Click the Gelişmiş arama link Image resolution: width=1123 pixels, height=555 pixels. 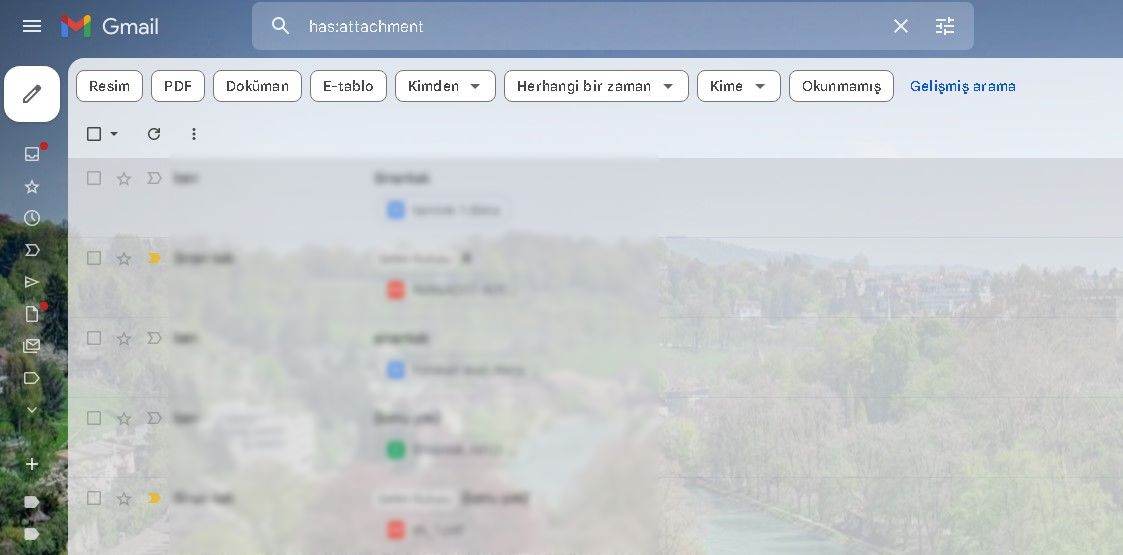(962, 86)
